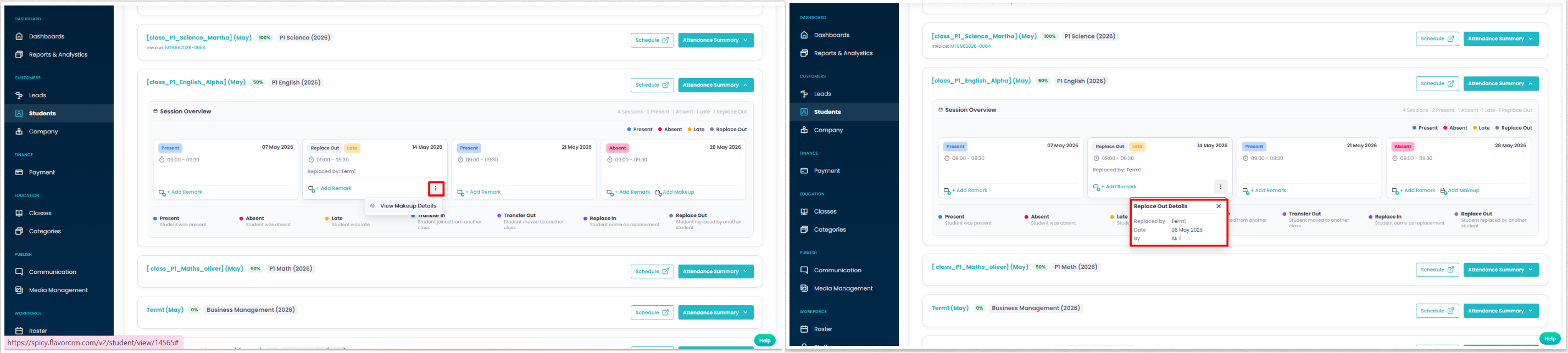1568x353 pixels.
Task: Open Payment icon in left screenshot sidebar
Action: click(x=19, y=172)
